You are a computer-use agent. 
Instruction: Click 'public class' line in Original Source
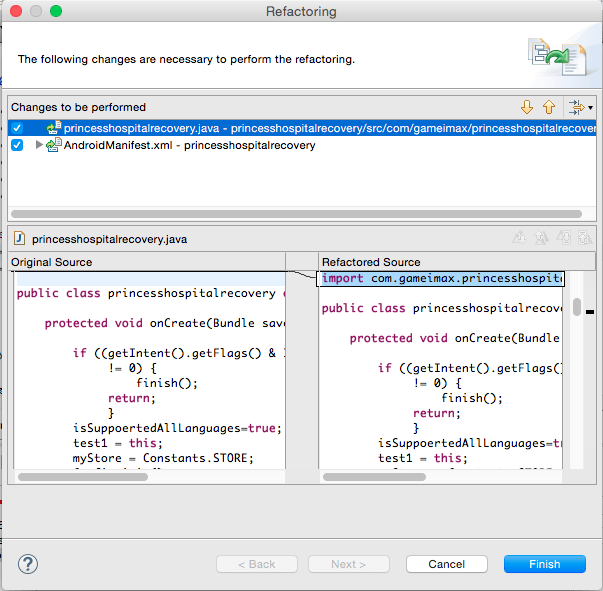tap(150, 293)
